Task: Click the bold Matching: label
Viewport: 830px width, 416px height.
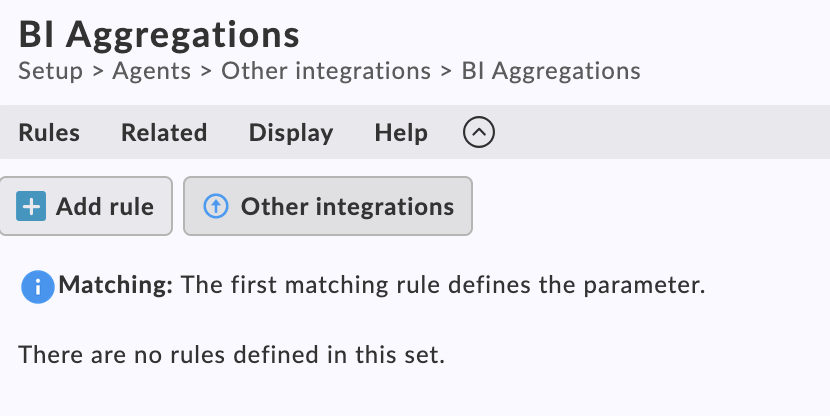Action: pyautogui.click(x=116, y=286)
